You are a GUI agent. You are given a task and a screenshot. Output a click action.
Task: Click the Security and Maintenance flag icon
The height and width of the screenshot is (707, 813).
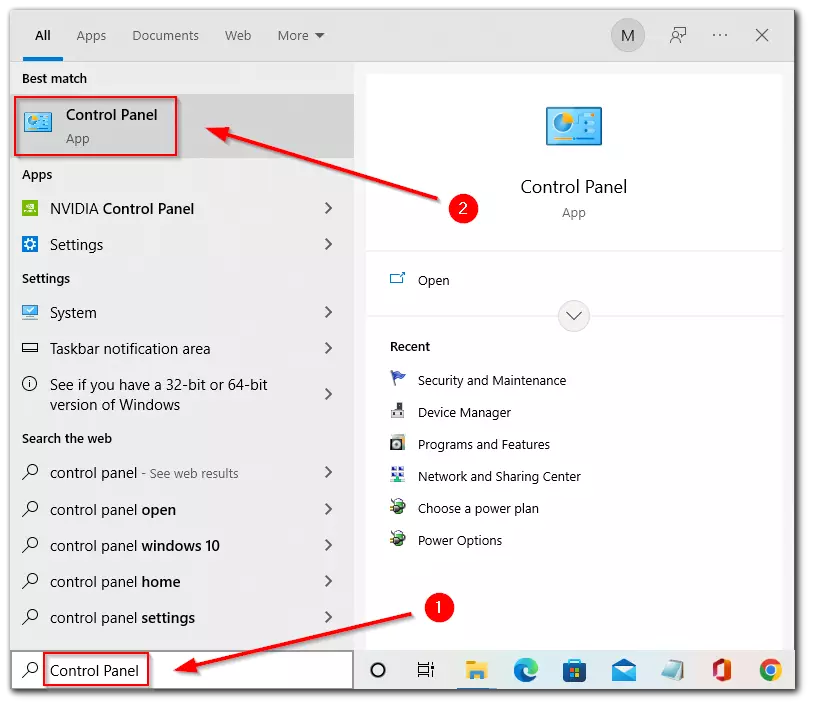398,378
